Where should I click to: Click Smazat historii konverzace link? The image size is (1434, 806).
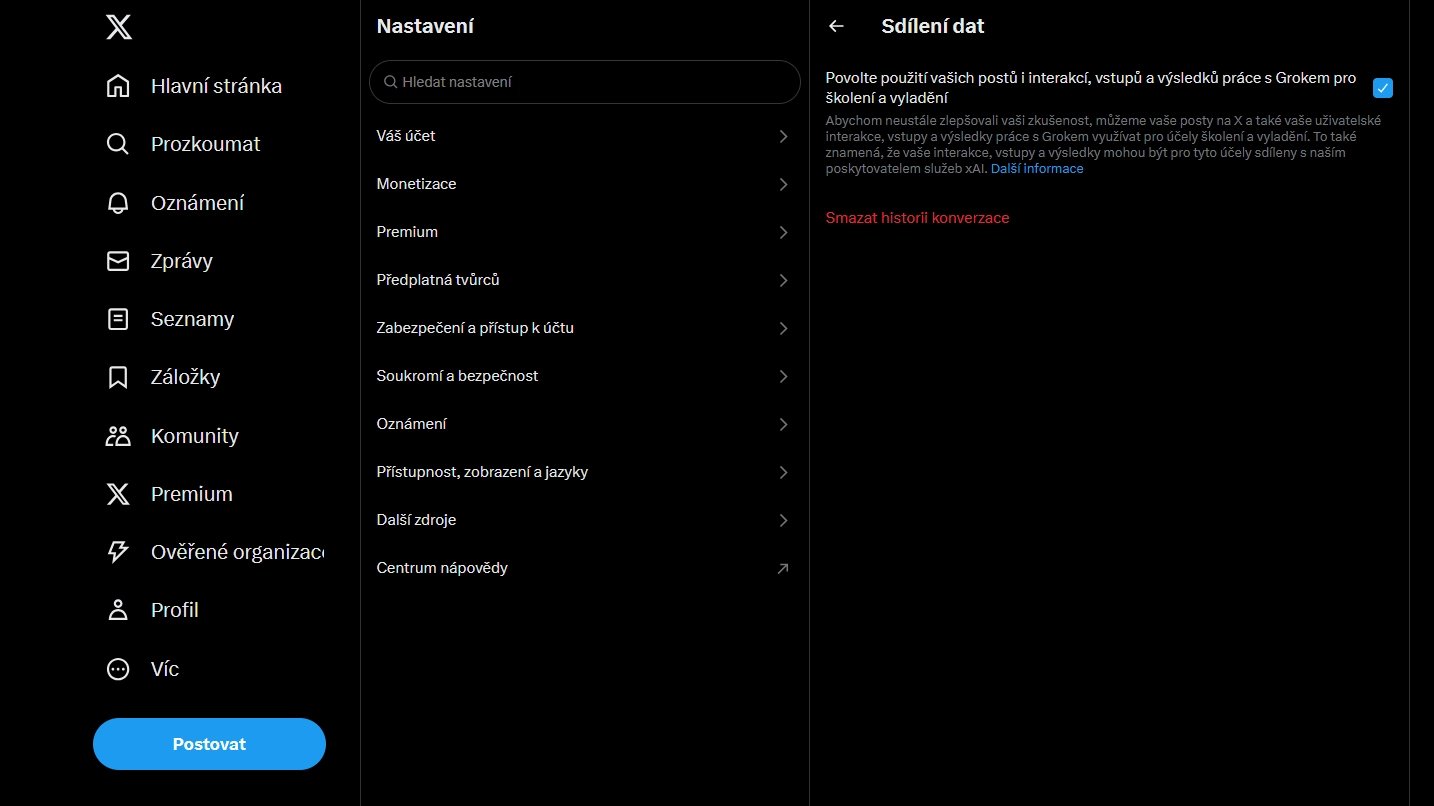coord(917,218)
